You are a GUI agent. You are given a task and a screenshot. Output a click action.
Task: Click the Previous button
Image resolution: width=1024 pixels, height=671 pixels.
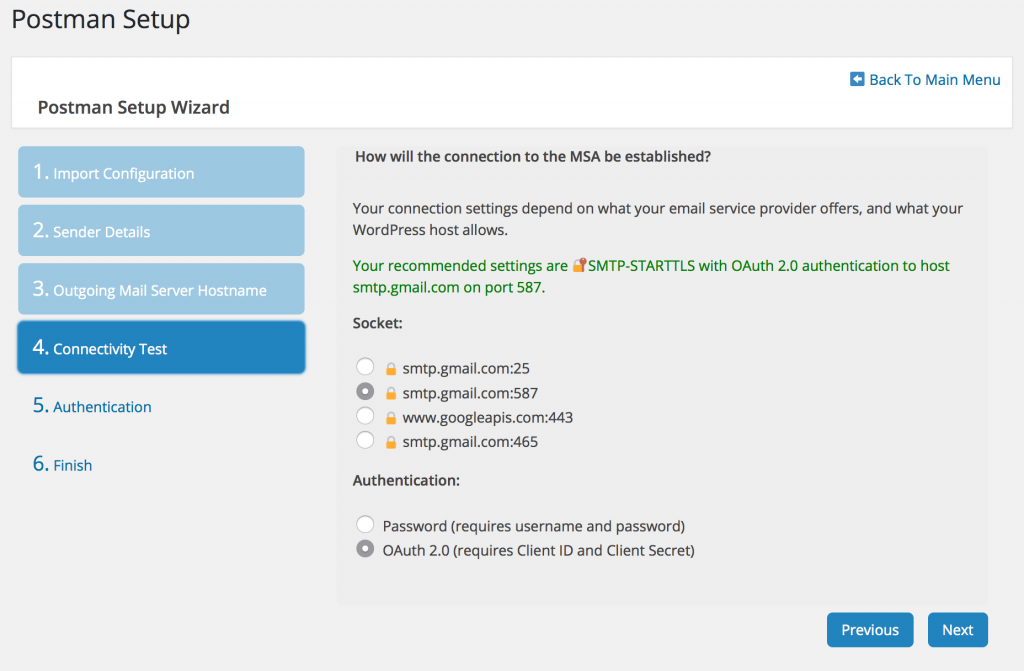tap(870, 630)
